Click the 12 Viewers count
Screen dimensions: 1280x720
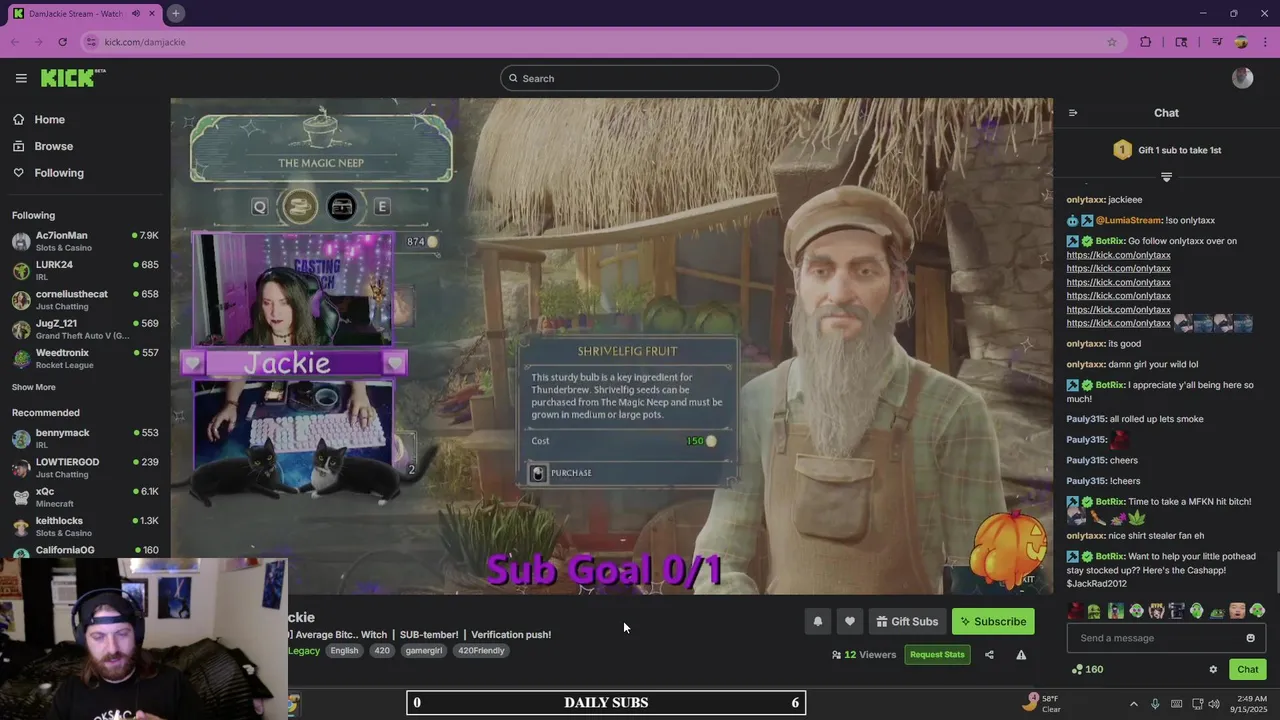(864, 655)
